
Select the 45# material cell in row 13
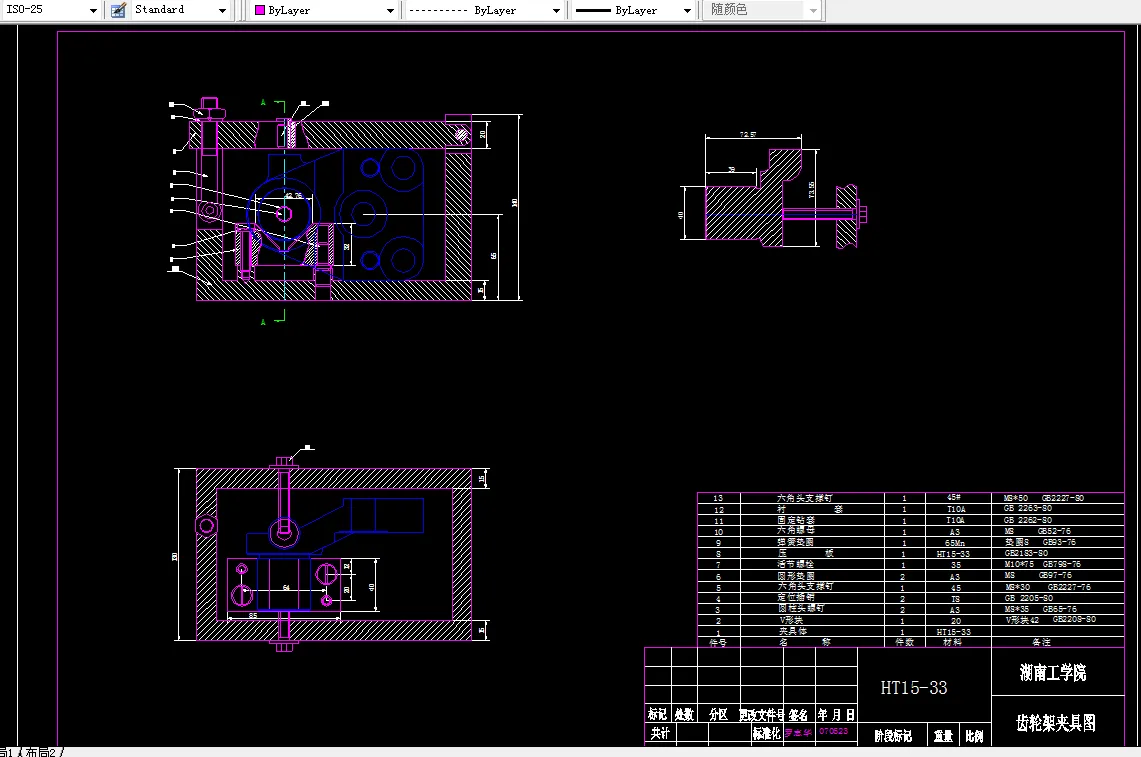point(954,498)
